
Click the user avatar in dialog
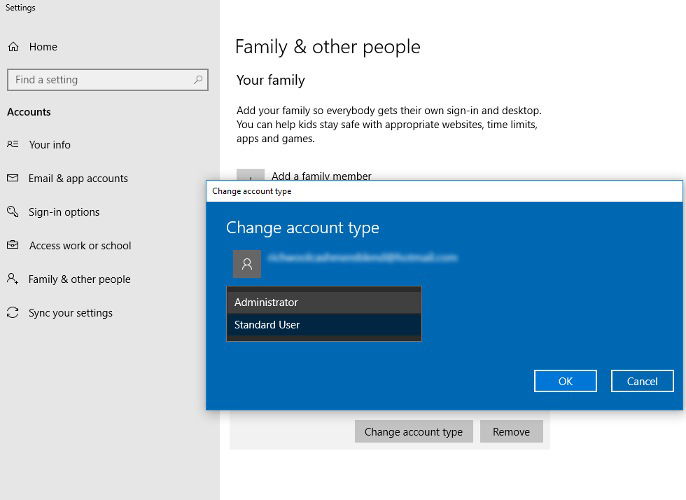tap(247, 264)
